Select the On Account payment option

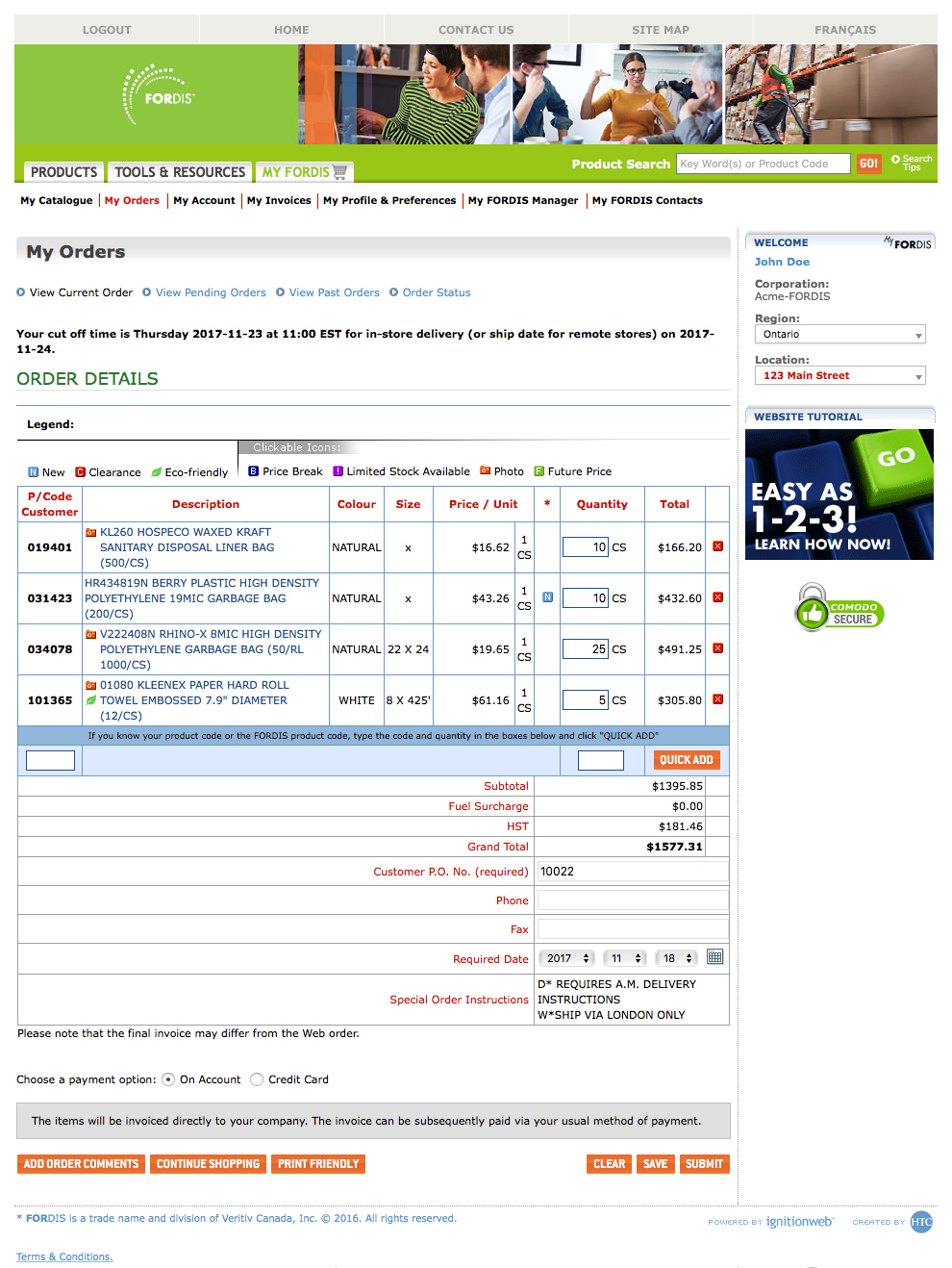pyautogui.click(x=168, y=1079)
